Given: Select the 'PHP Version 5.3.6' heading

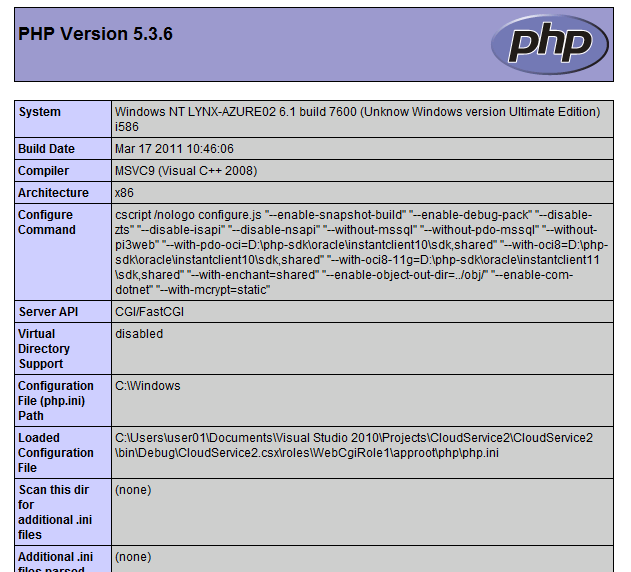Looking at the screenshot, I should click(x=95, y=34).
